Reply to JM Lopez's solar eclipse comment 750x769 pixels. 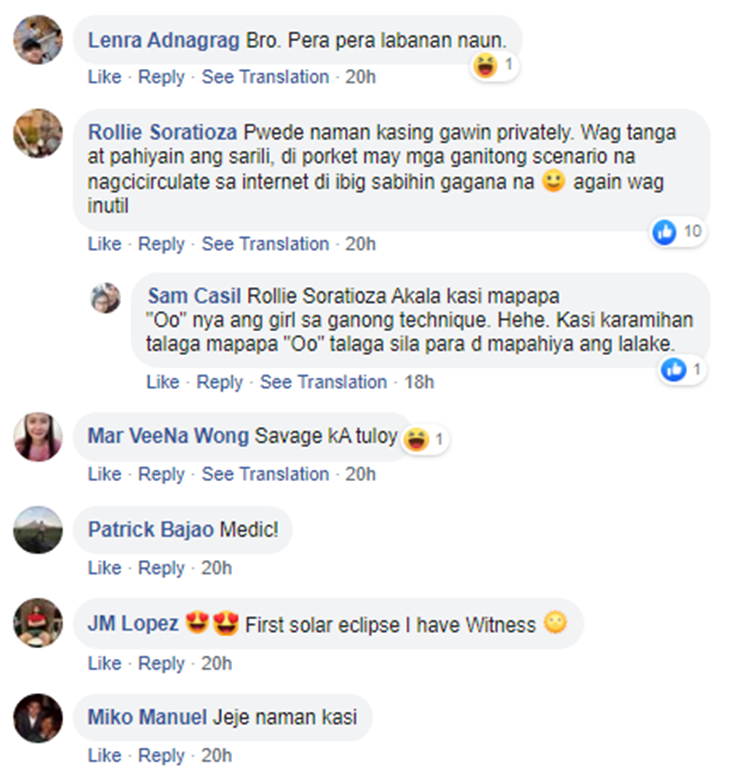[161, 663]
